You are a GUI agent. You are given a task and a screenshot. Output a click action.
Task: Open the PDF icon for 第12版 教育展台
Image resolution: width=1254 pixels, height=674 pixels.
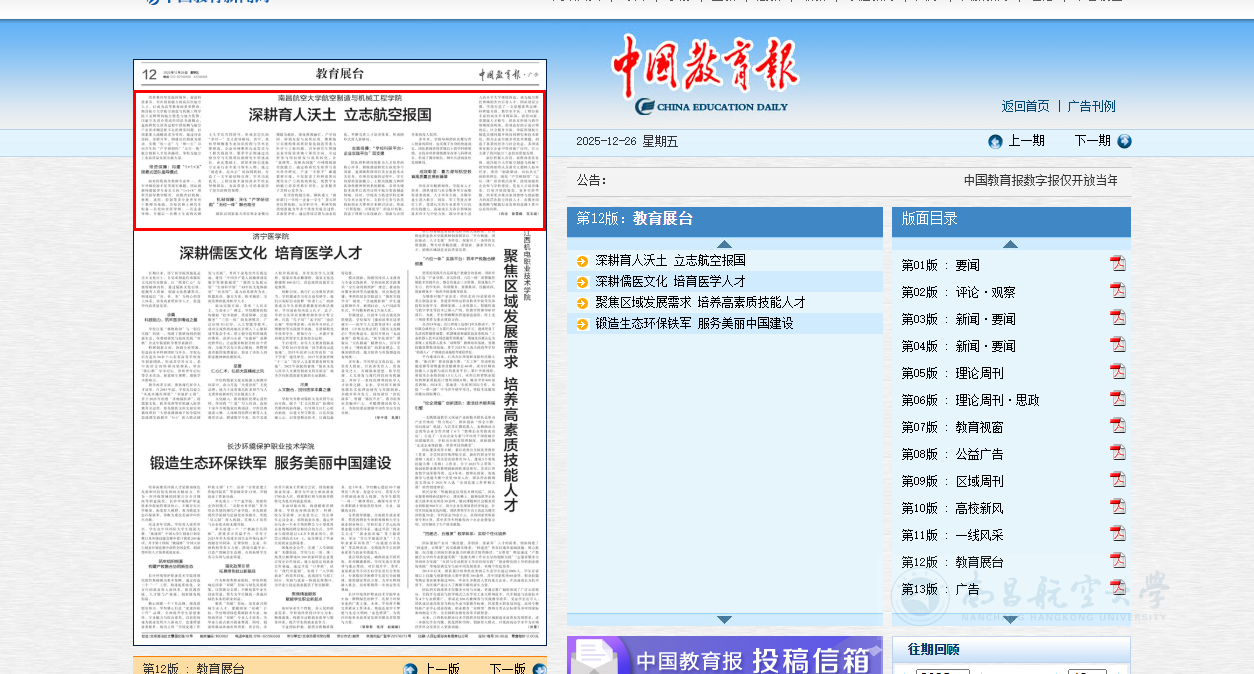[1117, 561]
